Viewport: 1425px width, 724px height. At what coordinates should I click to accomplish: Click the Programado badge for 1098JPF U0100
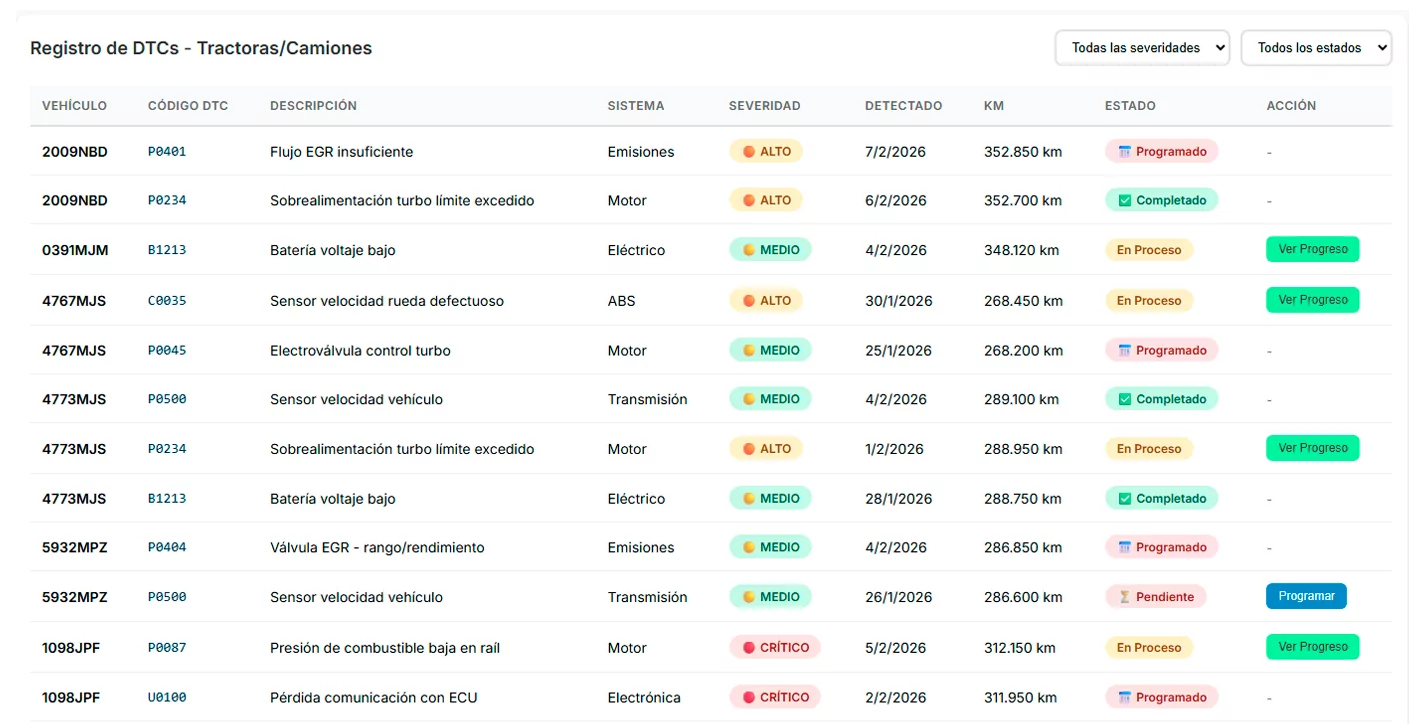pos(1161,697)
